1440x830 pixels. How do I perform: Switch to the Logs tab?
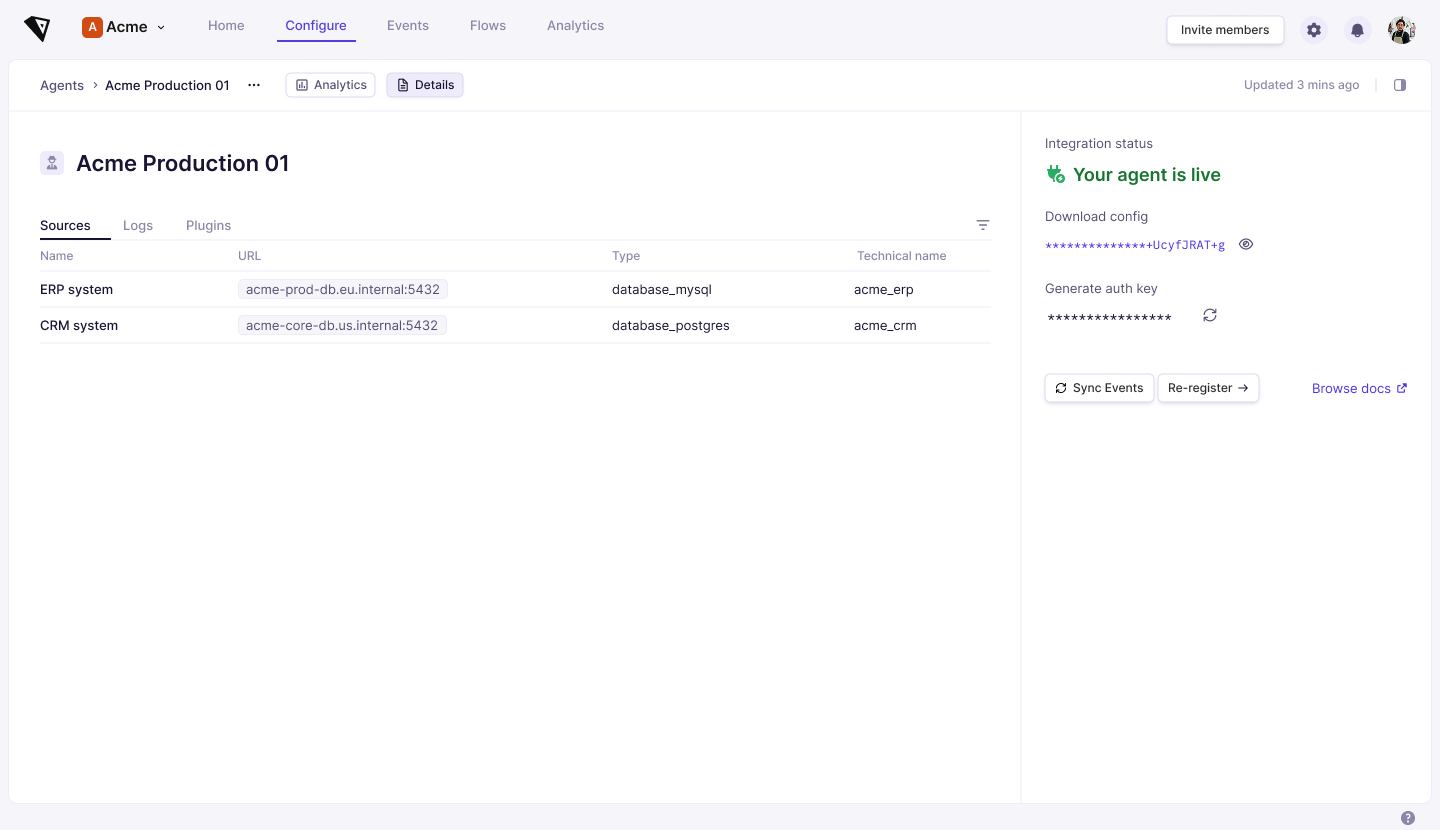click(138, 225)
